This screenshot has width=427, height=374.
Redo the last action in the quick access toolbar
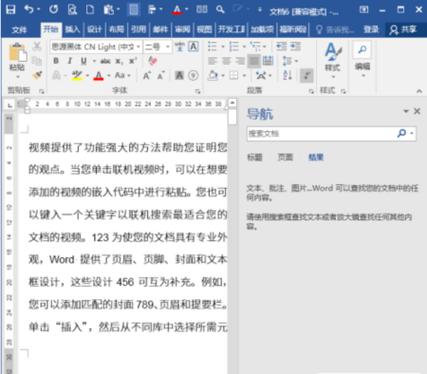point(54,9)
